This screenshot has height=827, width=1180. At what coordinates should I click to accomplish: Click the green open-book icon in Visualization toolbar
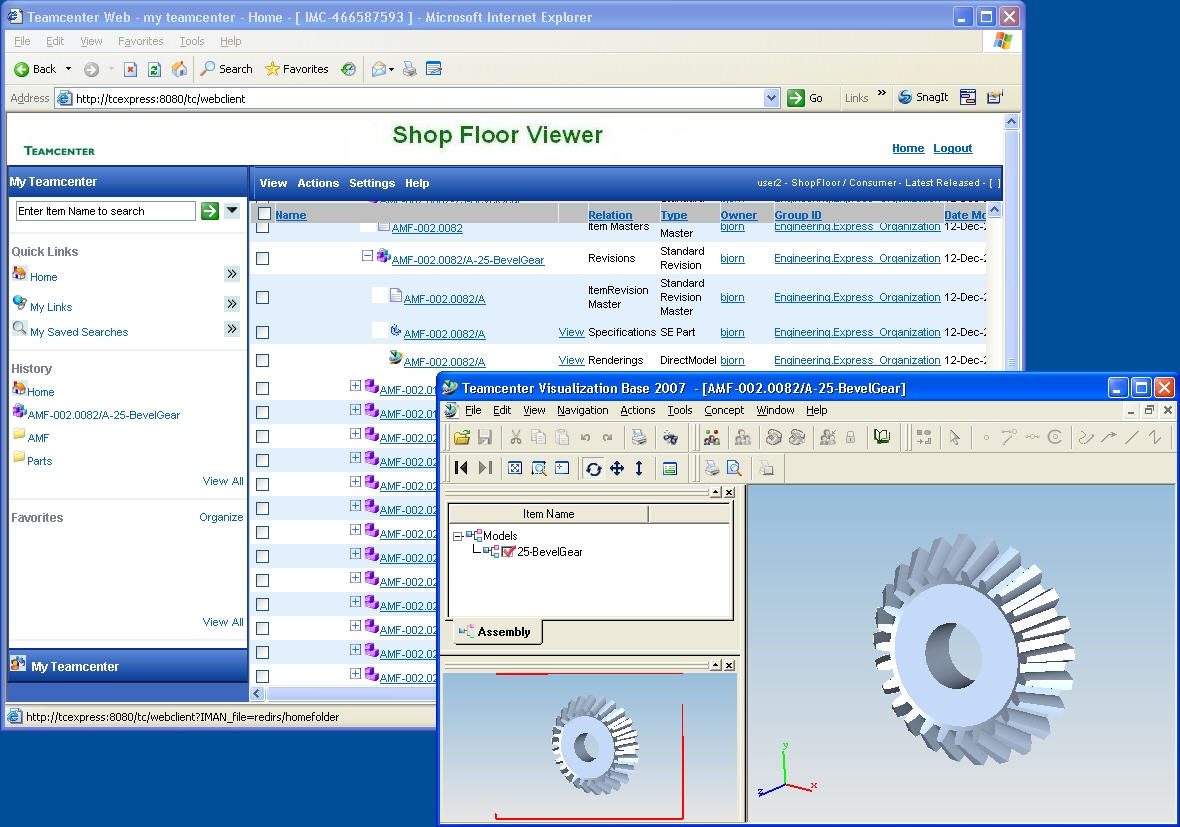(882, 436)
